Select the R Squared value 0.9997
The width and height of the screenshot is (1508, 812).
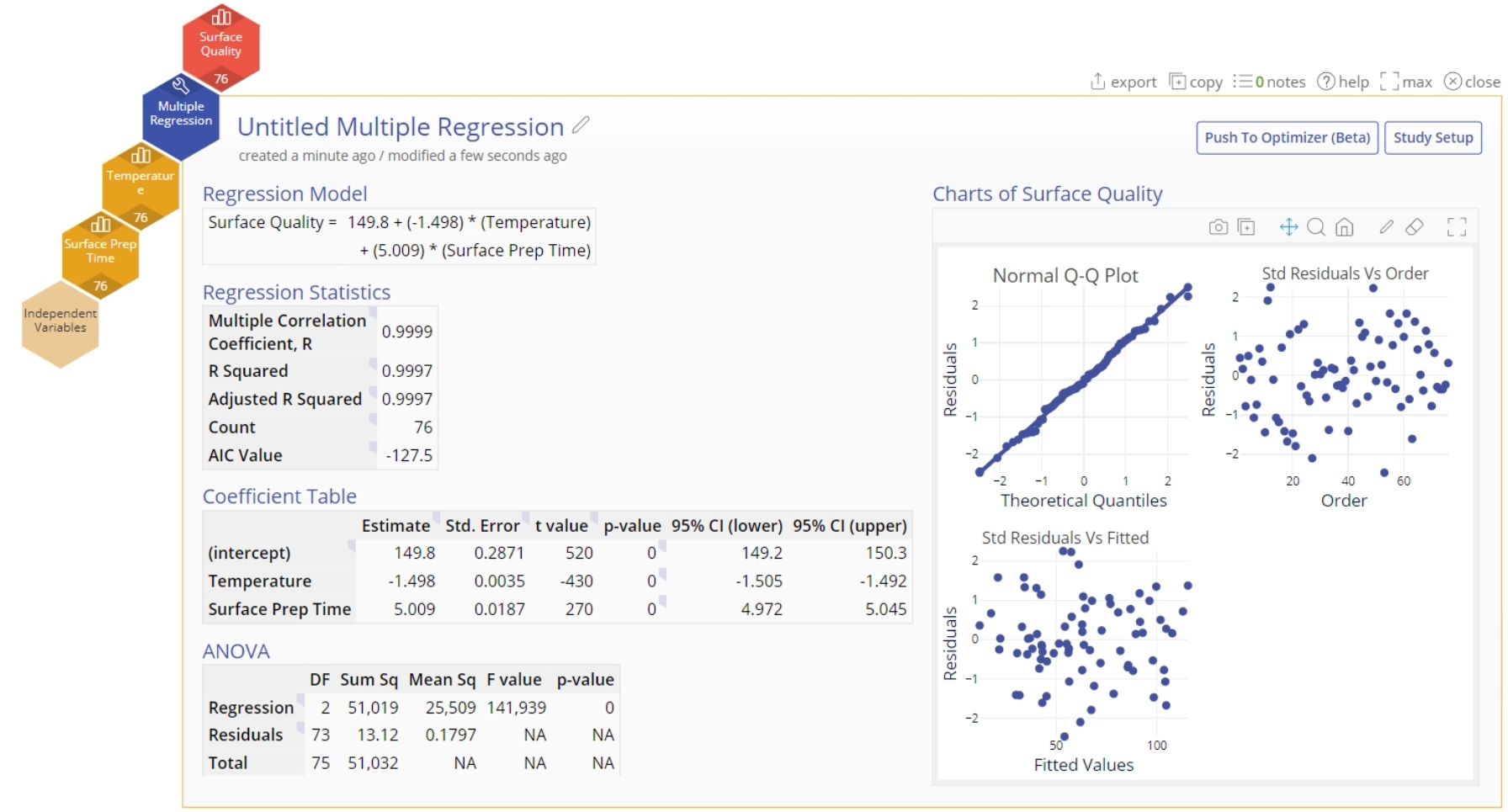pyautogui.click(x=407, y=371)
